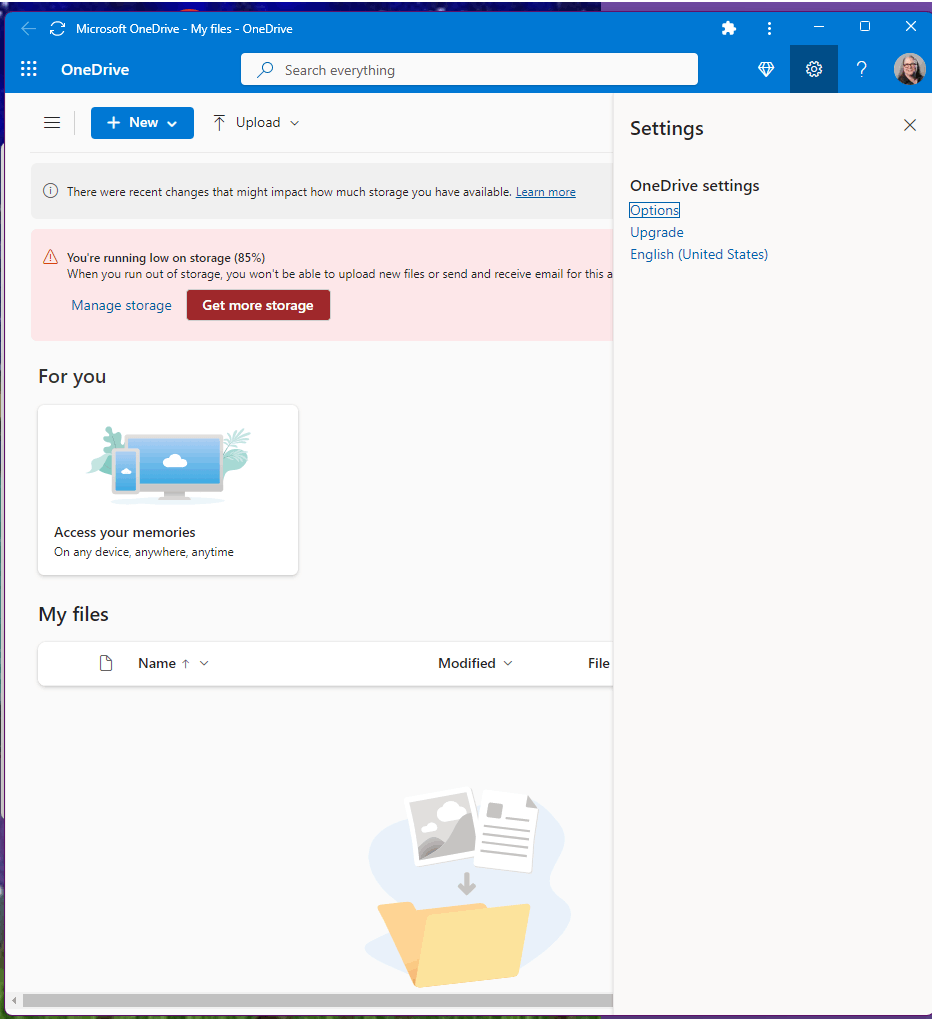Click the File column header
The width and height of the screenshot is (939, 1019).
point(598,663)
